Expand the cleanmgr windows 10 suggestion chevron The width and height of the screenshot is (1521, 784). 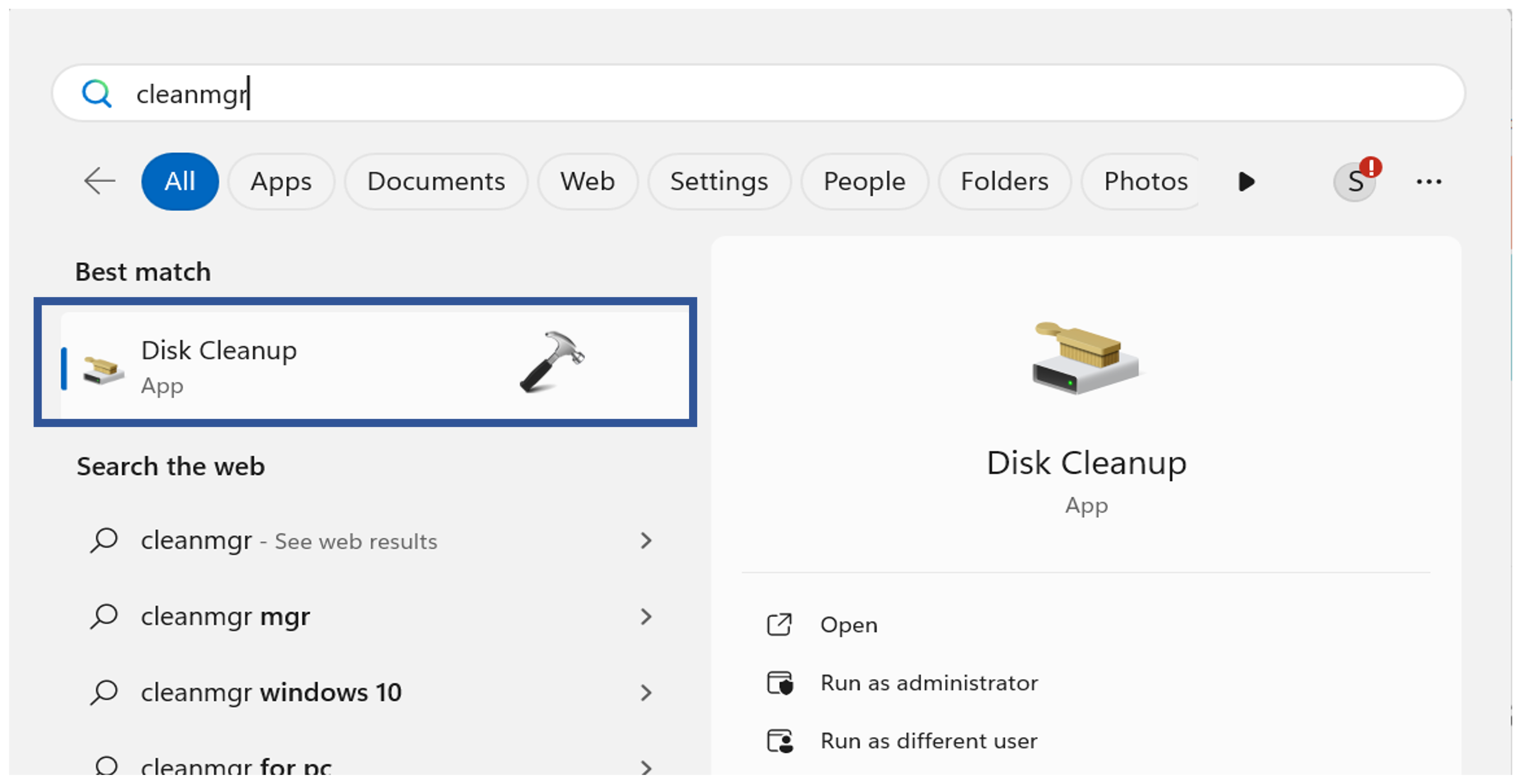[646, 692]
